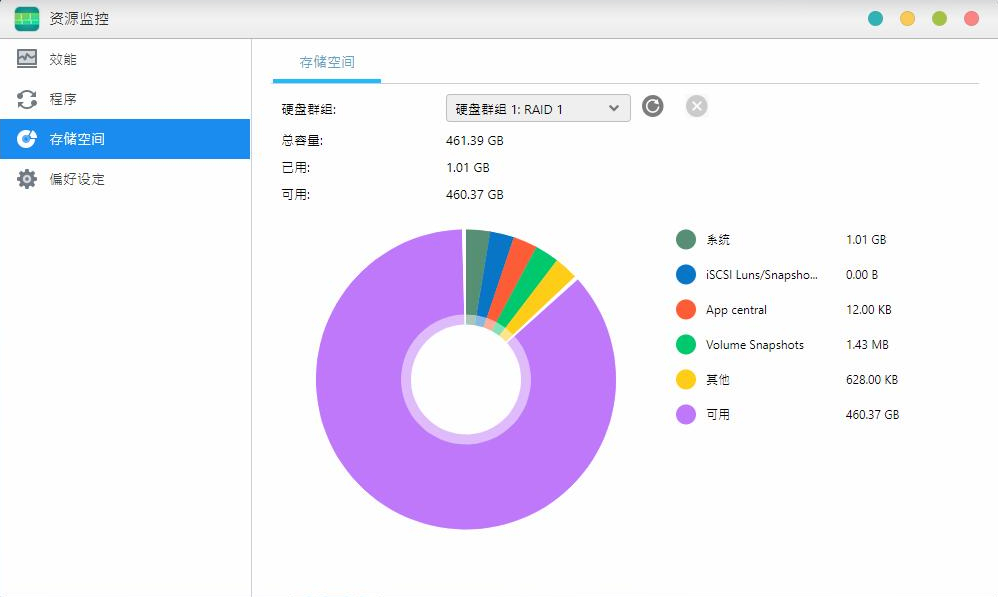
Task: Click the gray X icon beside the refresh button
Action: (x=696, y=106)
